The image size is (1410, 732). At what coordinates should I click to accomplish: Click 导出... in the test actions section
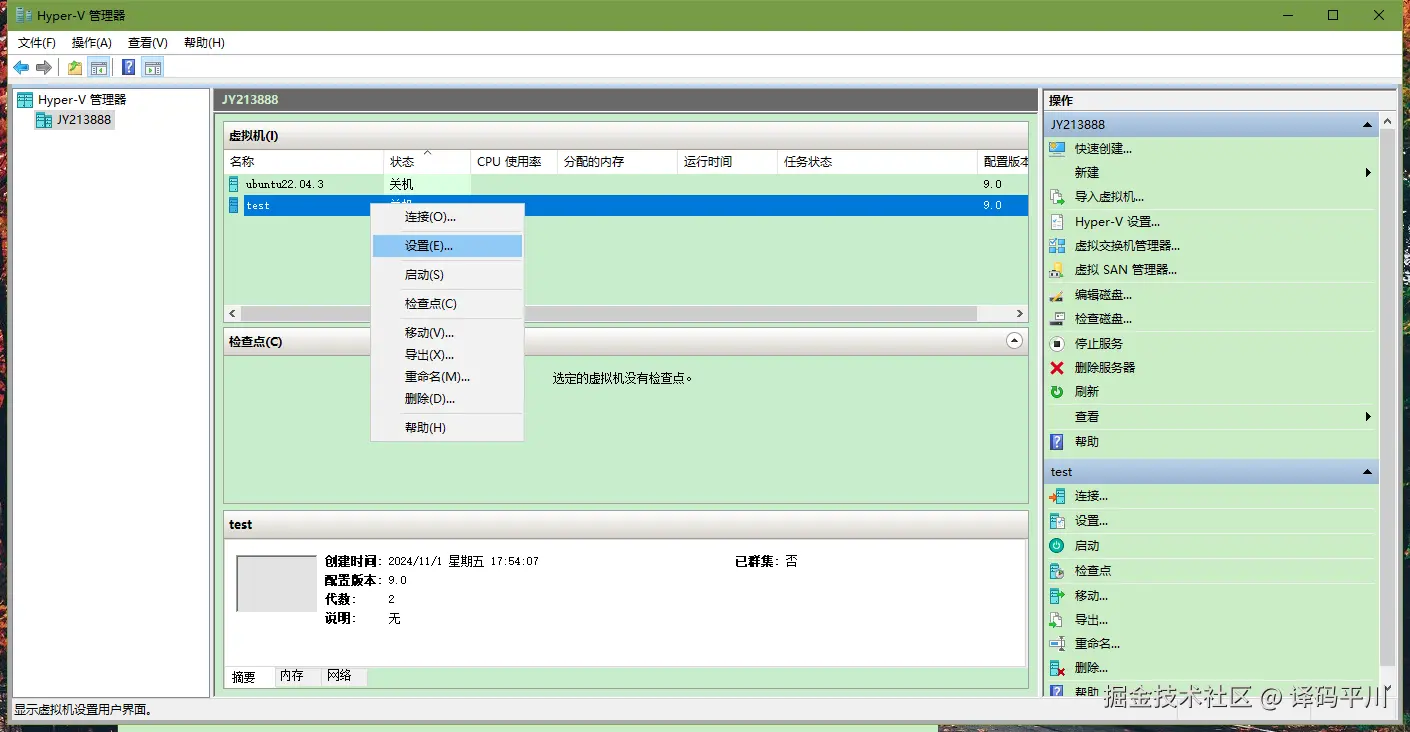(x=1091, y=620)
